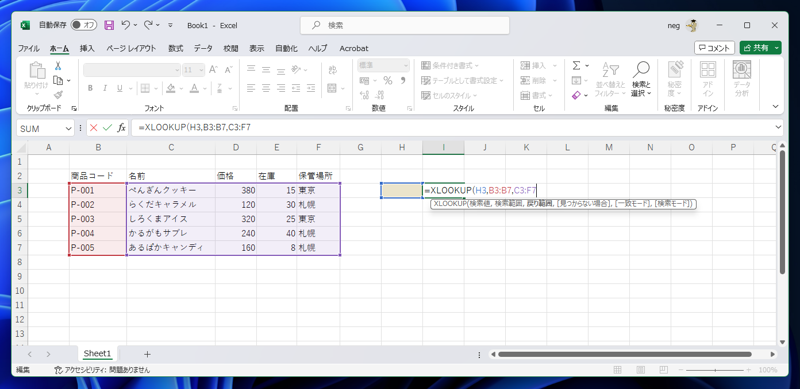Open the Name Box dropdown showing SUM
The width and height of the screenshot is (800, 389).
69,129
